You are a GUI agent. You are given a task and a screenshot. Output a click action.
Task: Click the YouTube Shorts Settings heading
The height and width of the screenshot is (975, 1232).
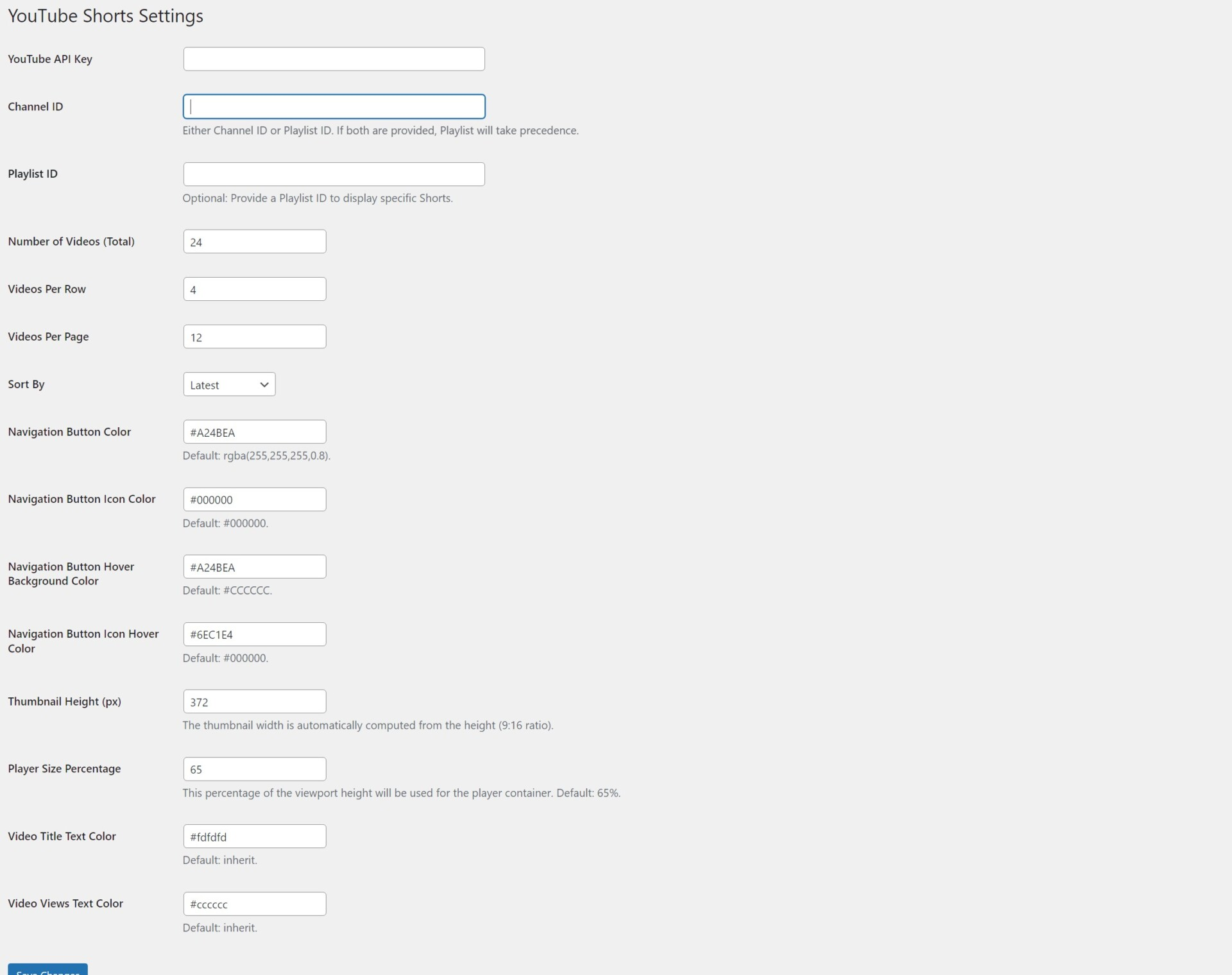tap(105, 16)
